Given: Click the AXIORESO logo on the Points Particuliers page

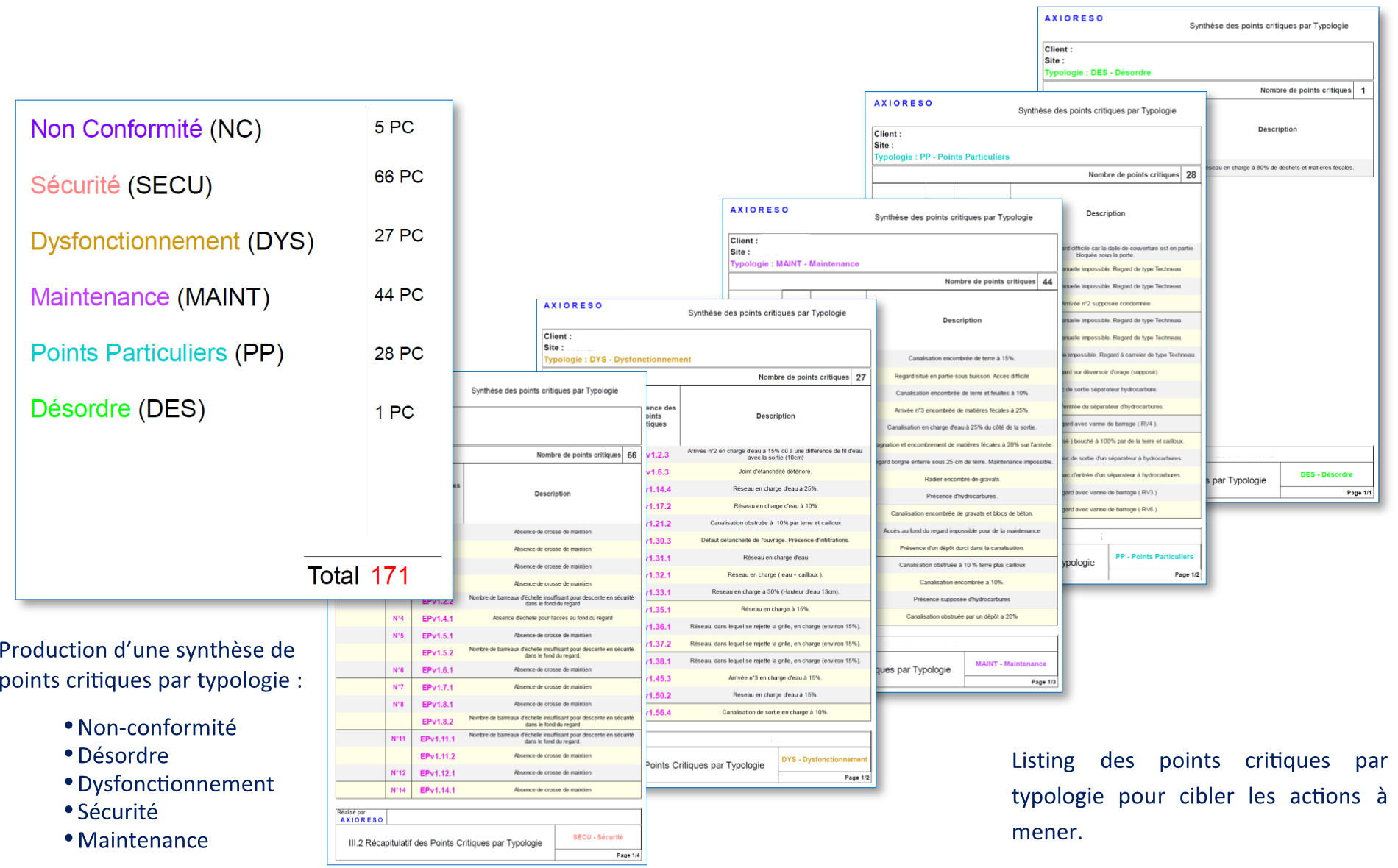Looking at the screenshot, I should (x=903, y=103).
